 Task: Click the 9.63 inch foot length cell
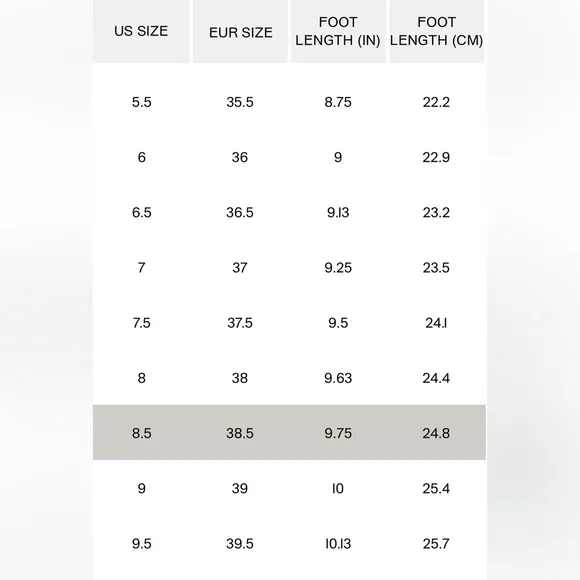coord(338,378)
